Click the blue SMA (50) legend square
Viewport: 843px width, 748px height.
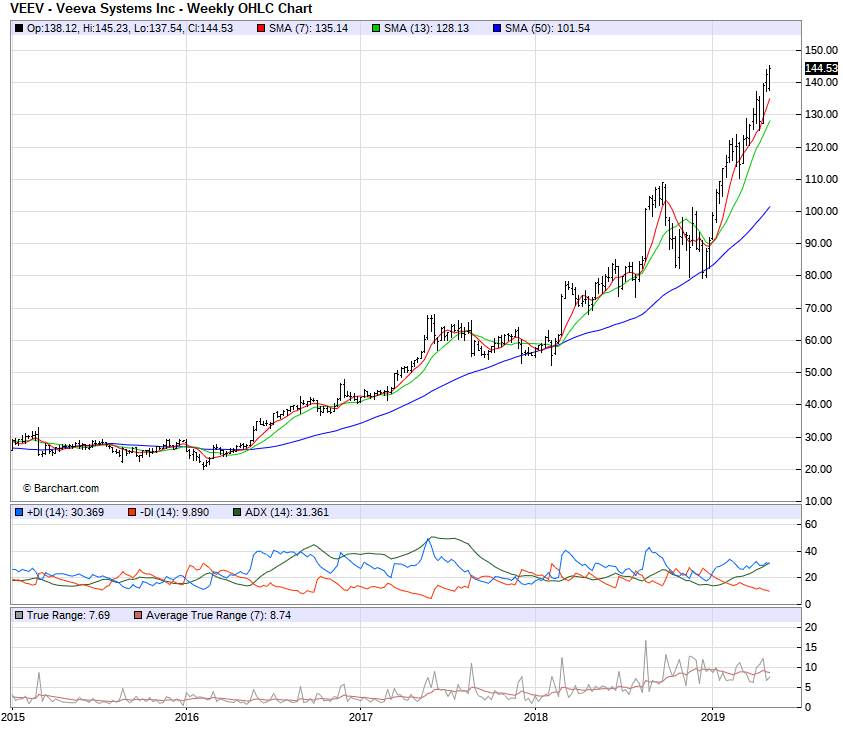[x=497, y=29]
